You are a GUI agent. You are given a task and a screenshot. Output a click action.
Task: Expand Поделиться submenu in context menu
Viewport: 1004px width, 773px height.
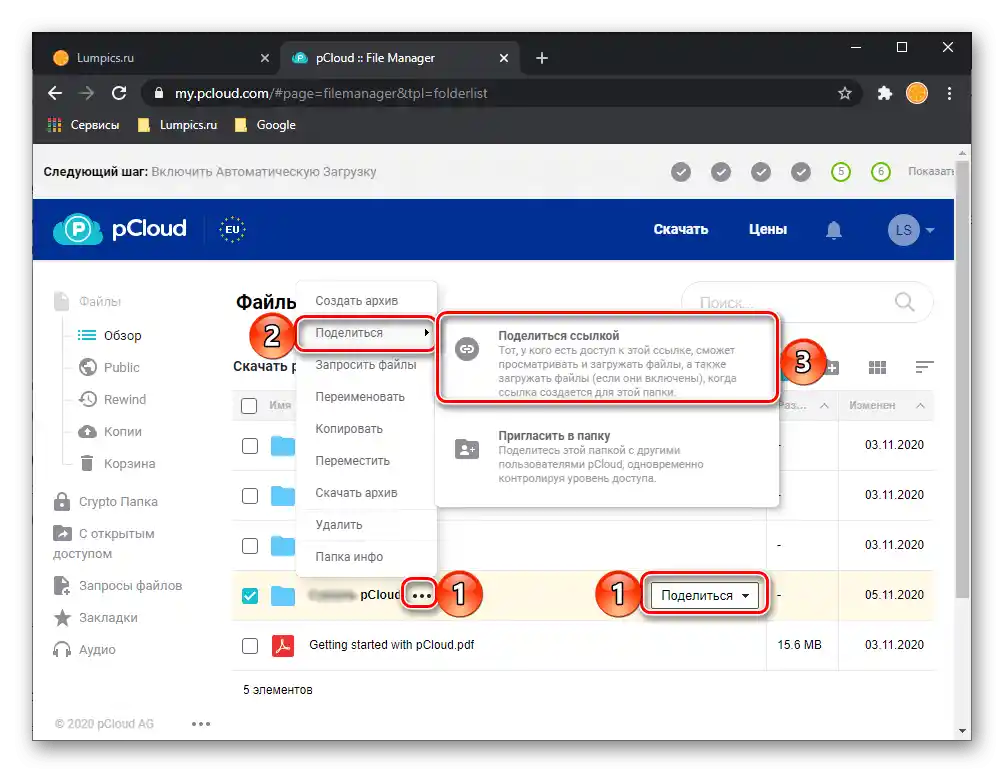pyautogui.click(x=366, y=333)
